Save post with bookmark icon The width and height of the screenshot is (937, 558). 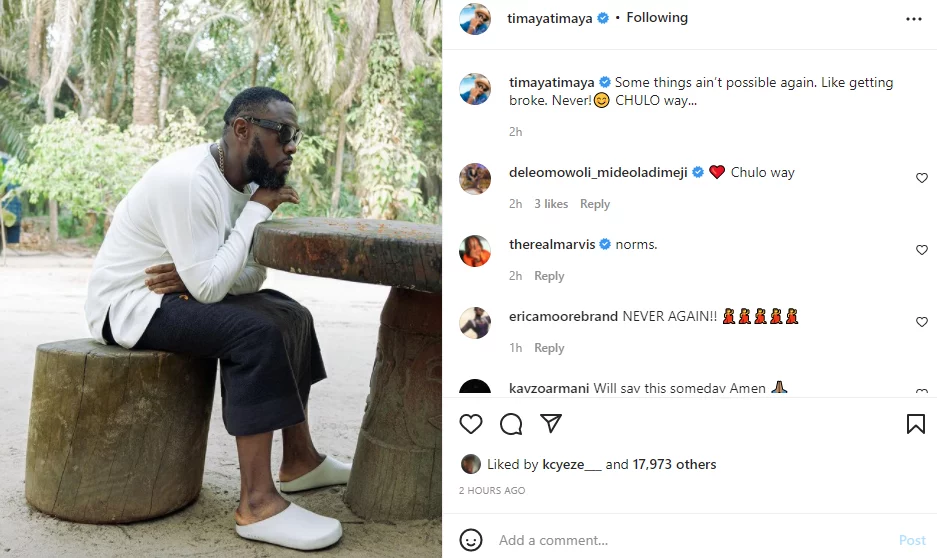[x=915, y=424]
